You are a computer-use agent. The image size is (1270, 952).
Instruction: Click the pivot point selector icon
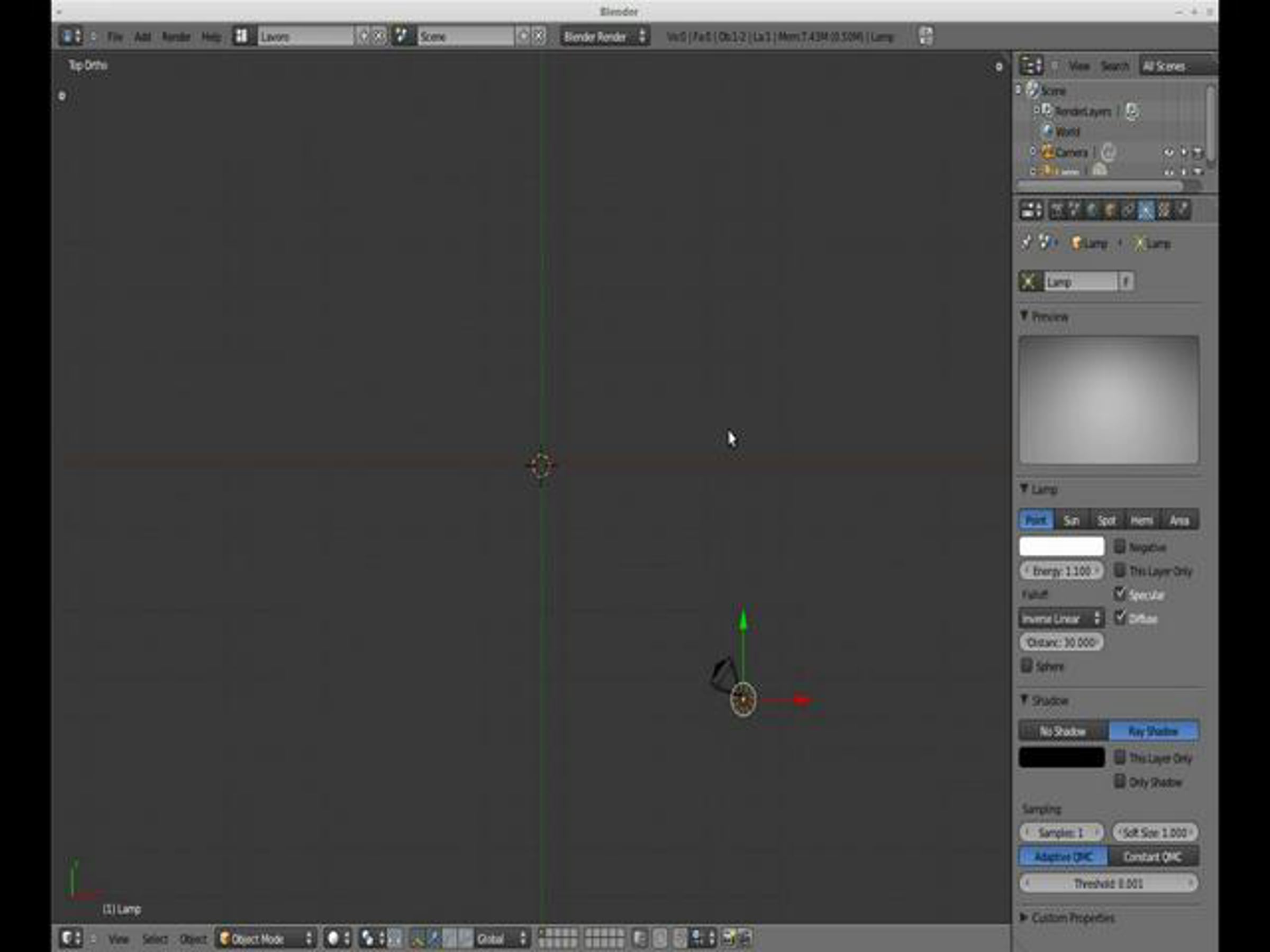pos(367,939)
